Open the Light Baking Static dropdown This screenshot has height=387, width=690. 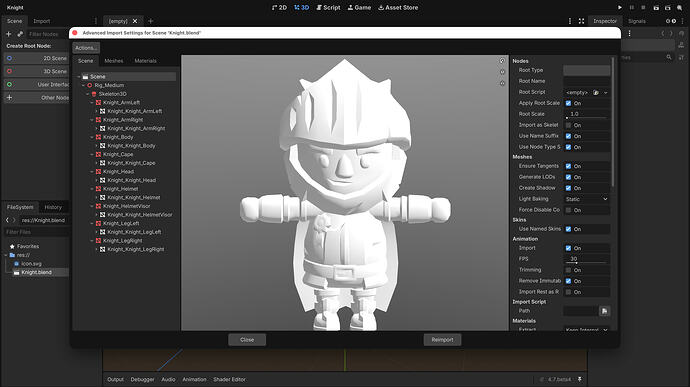[x=587, y=199]
